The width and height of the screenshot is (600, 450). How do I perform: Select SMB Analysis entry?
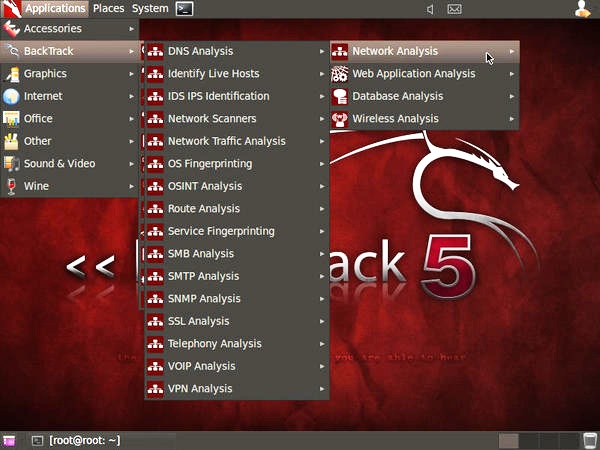click(237, 254)
